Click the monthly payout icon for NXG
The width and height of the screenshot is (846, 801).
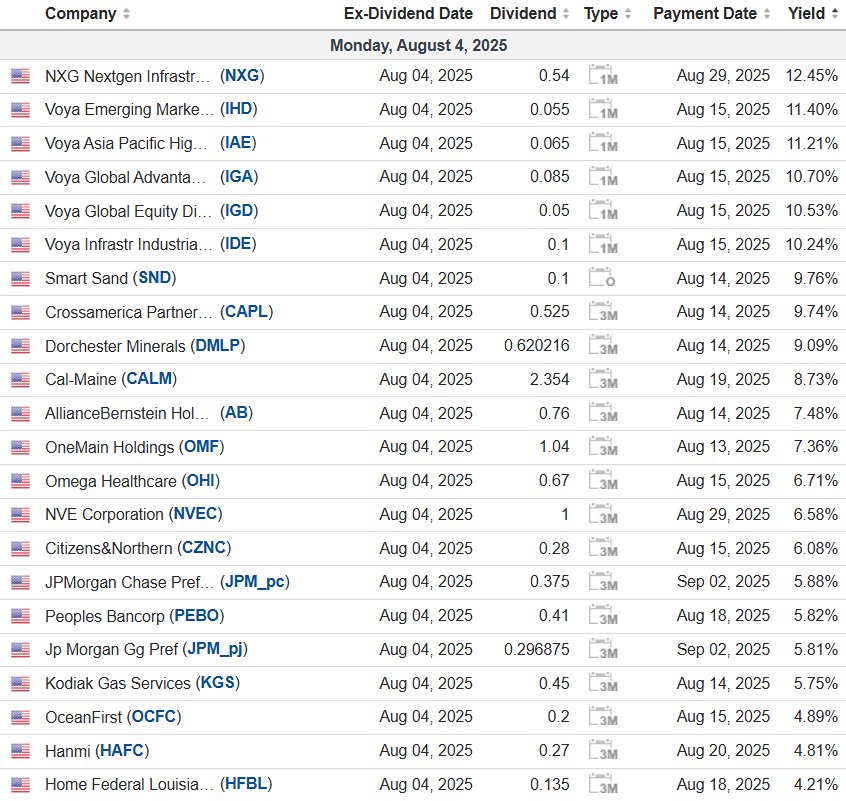point(602,76)
